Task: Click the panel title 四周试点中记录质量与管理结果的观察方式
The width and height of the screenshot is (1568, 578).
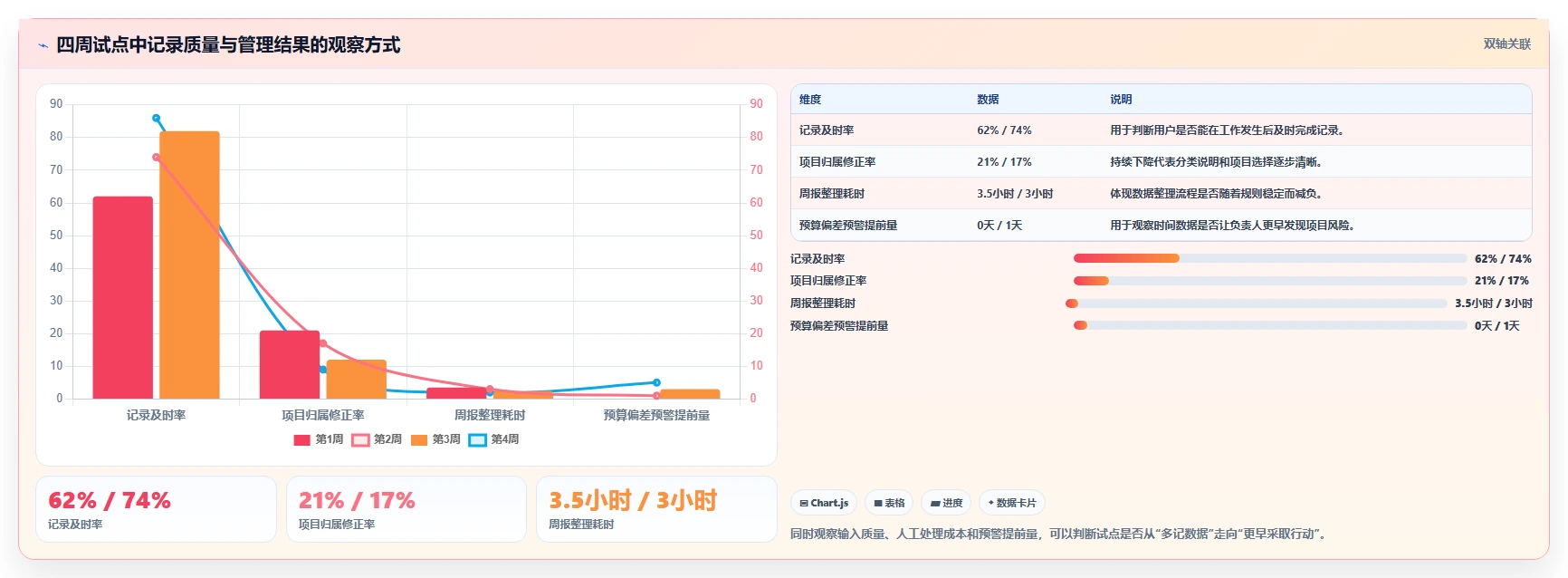Action: (228, 45)
